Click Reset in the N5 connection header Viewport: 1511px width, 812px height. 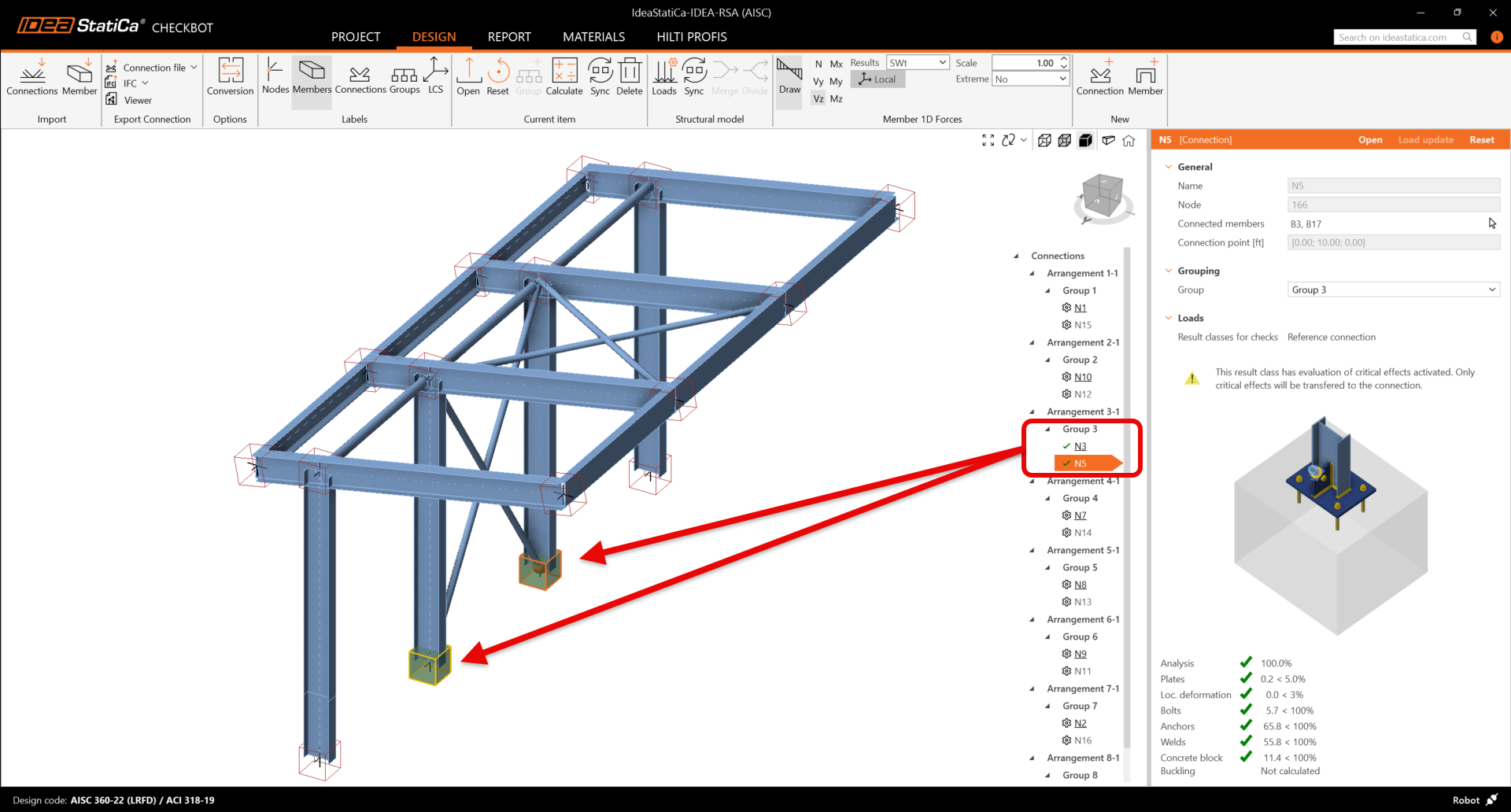click(1481, 140)
